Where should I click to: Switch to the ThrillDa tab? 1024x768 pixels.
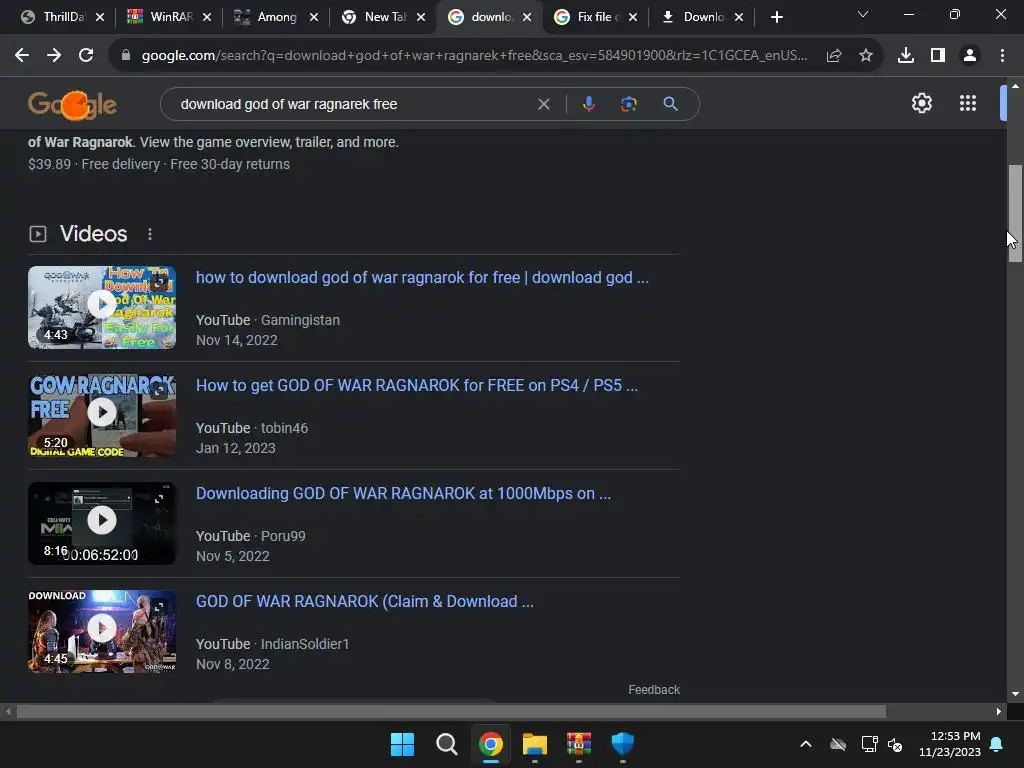(56, 17)
